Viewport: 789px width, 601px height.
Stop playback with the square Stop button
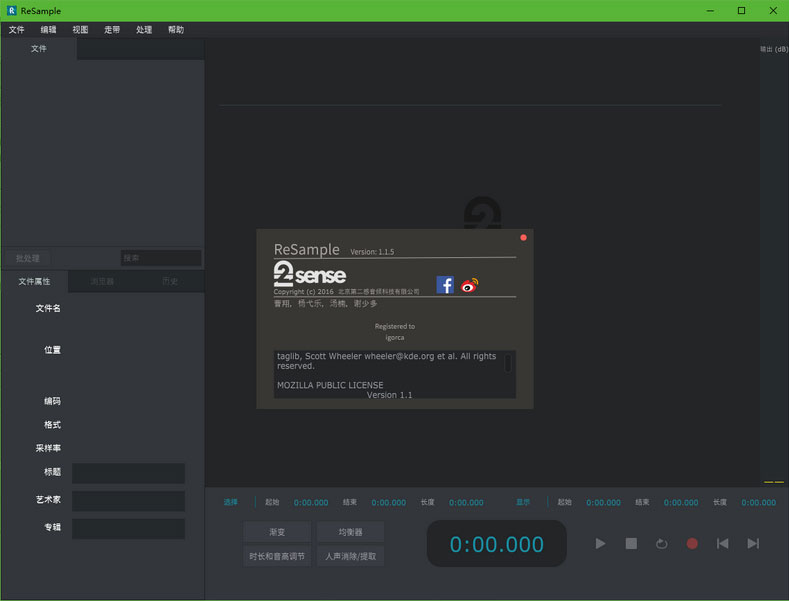coord(631,544)
